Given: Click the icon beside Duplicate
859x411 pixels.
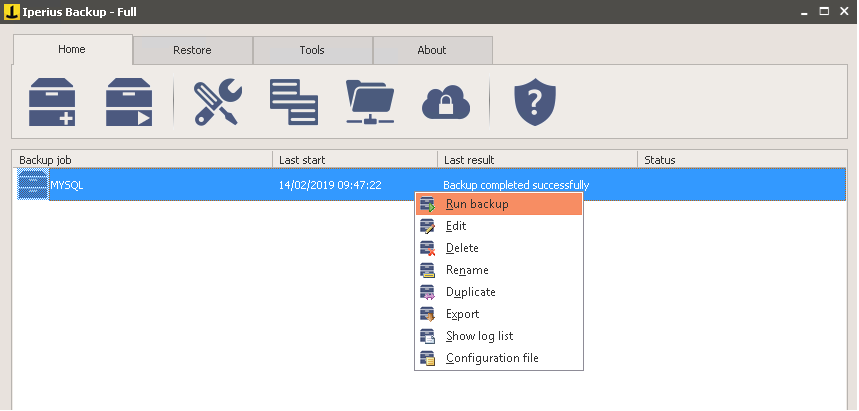Looking at the screenshot, I should pos(427,292).
